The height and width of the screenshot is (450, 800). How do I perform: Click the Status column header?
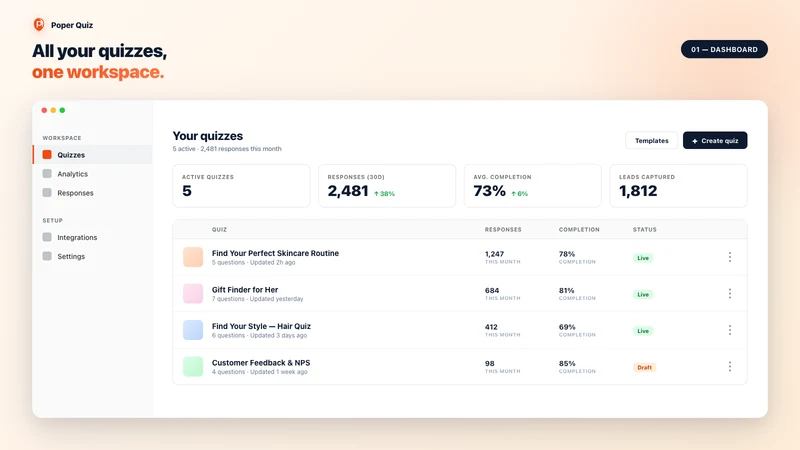(x=645, y=230)
